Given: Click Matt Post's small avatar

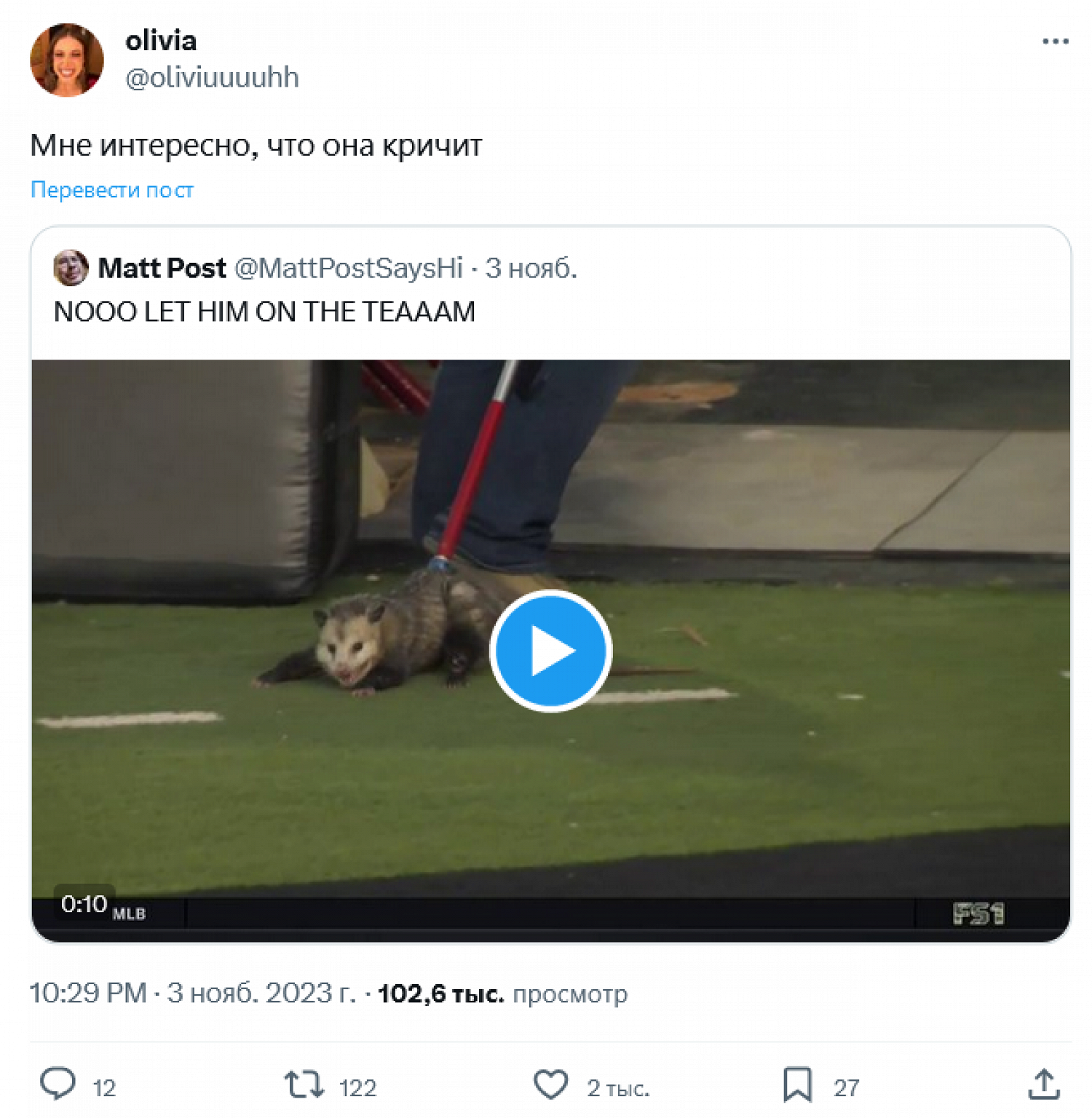Looking at the screenshot, I should coord(71,268).
